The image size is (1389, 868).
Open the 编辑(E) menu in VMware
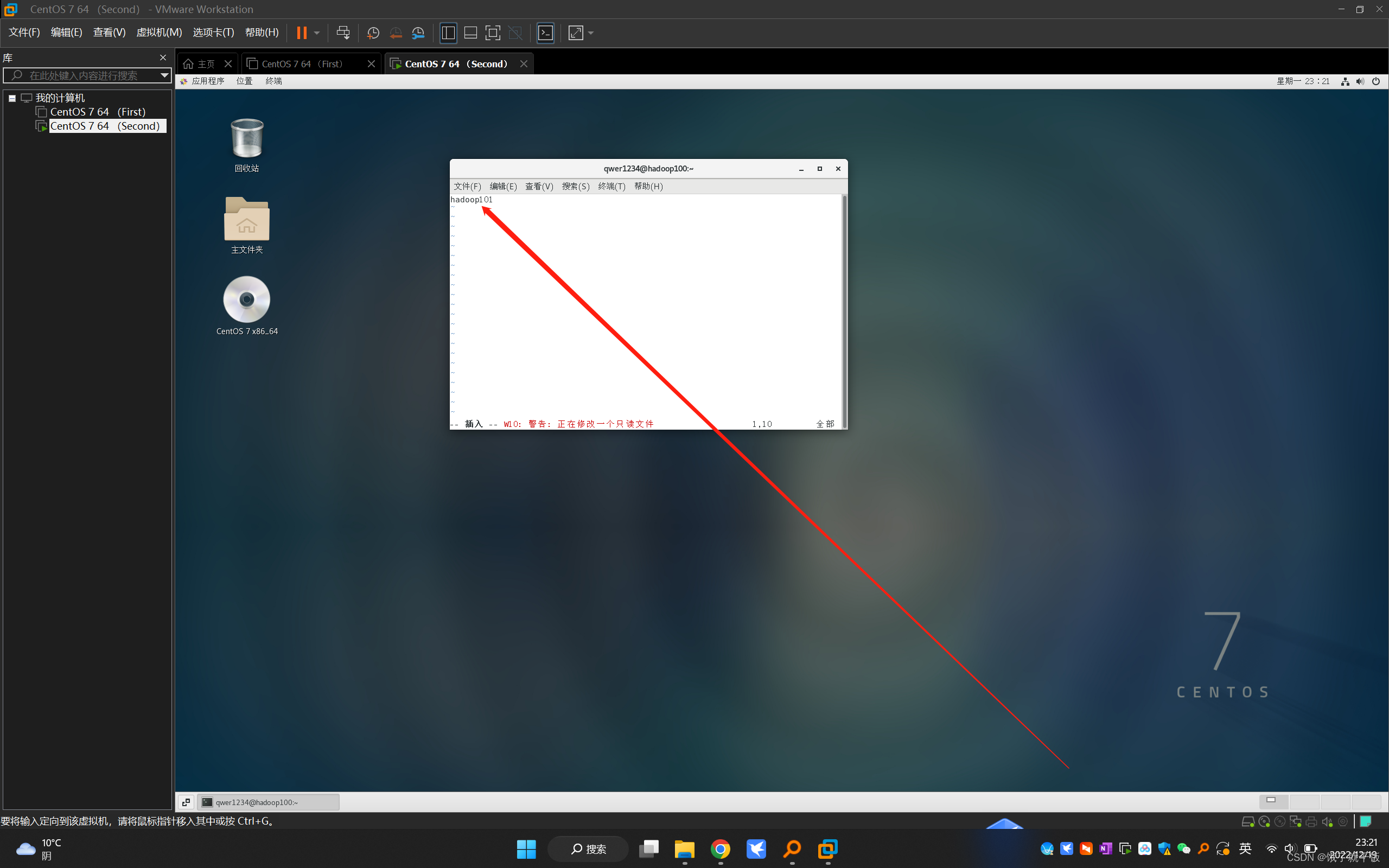point(67,32)
